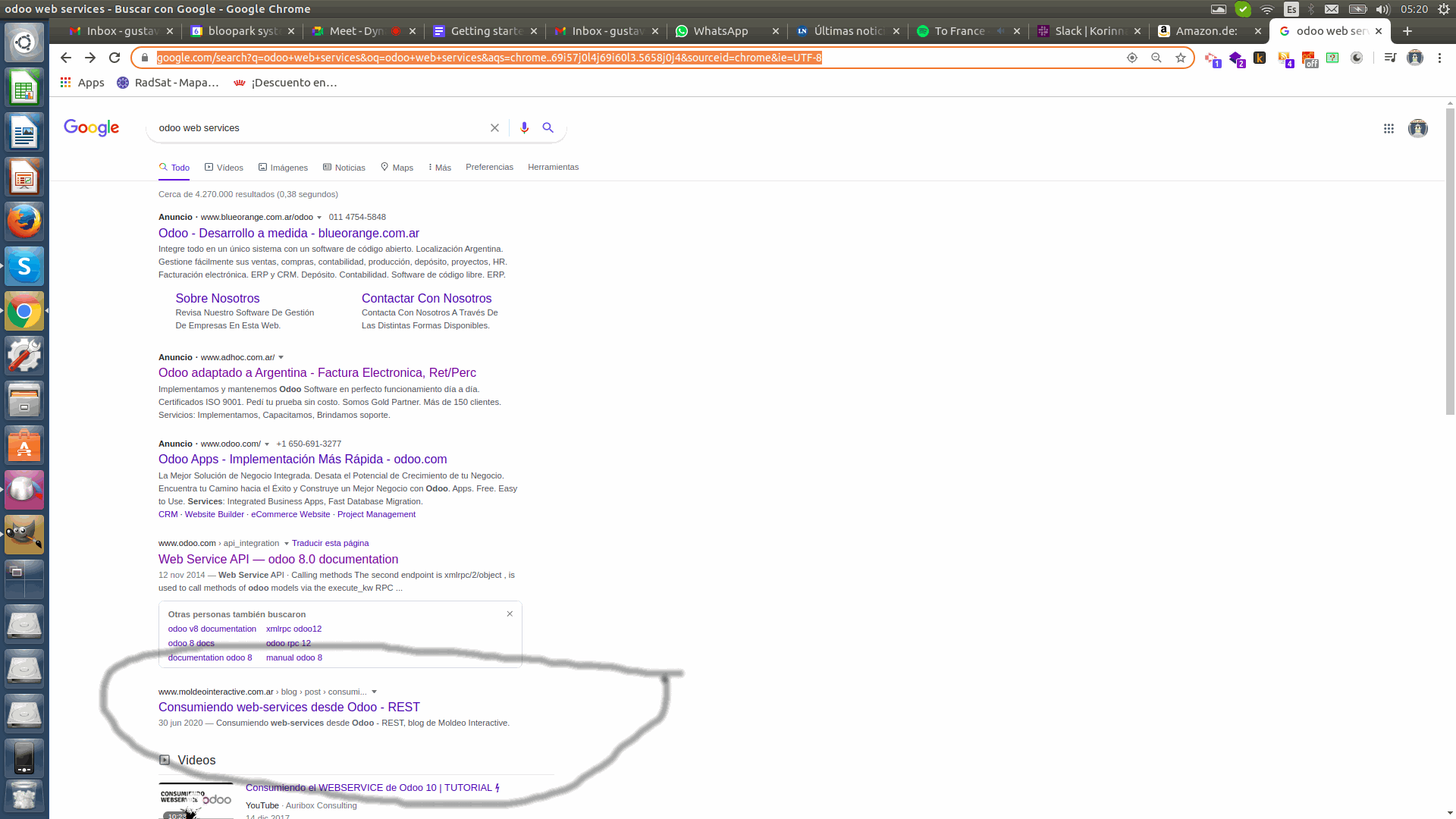Screen dimensions: 1456x819
Task: Clear the Google search box
Action: [x=494, y=128]
